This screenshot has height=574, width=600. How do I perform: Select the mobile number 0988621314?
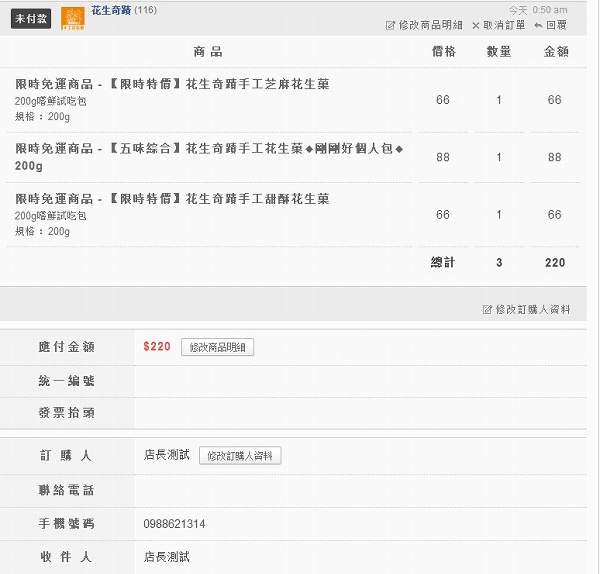tap(174, 524)
